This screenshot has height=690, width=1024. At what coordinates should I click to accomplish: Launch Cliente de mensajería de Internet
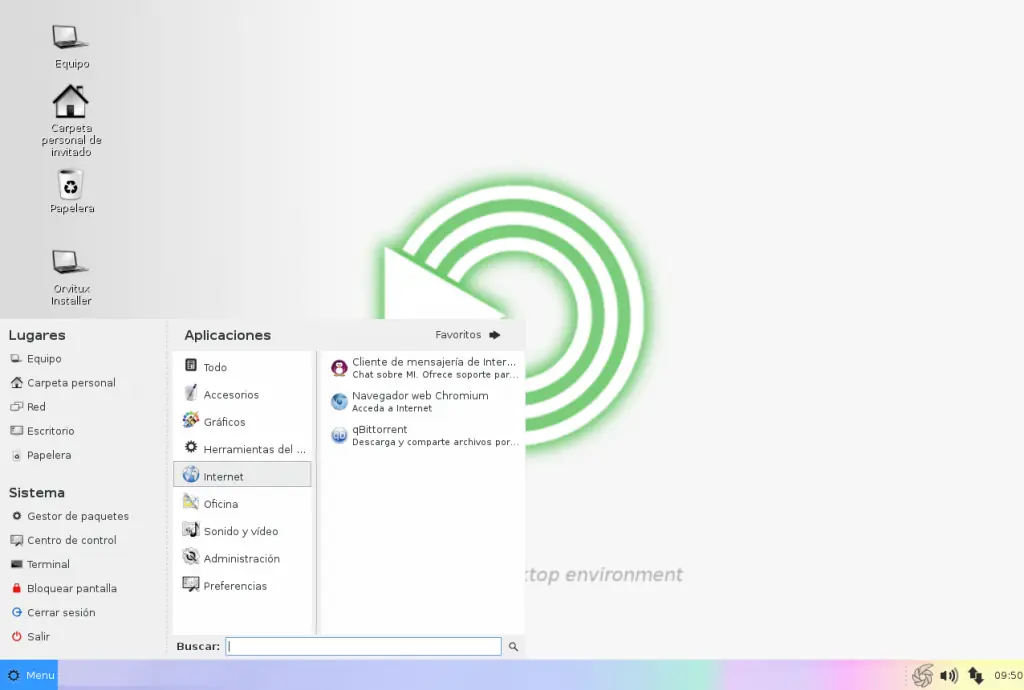[x=424, y=368]
